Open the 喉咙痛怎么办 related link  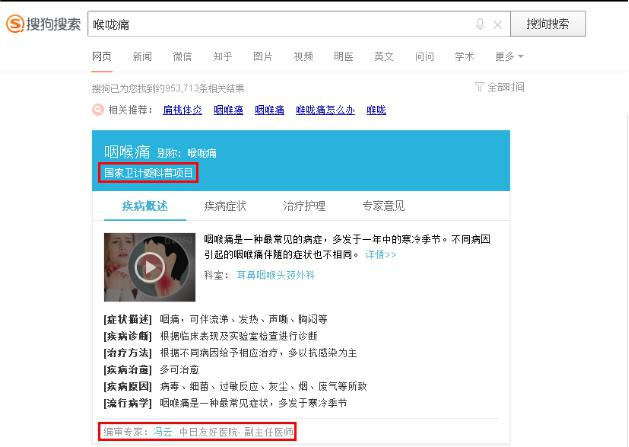click(325, 110)
